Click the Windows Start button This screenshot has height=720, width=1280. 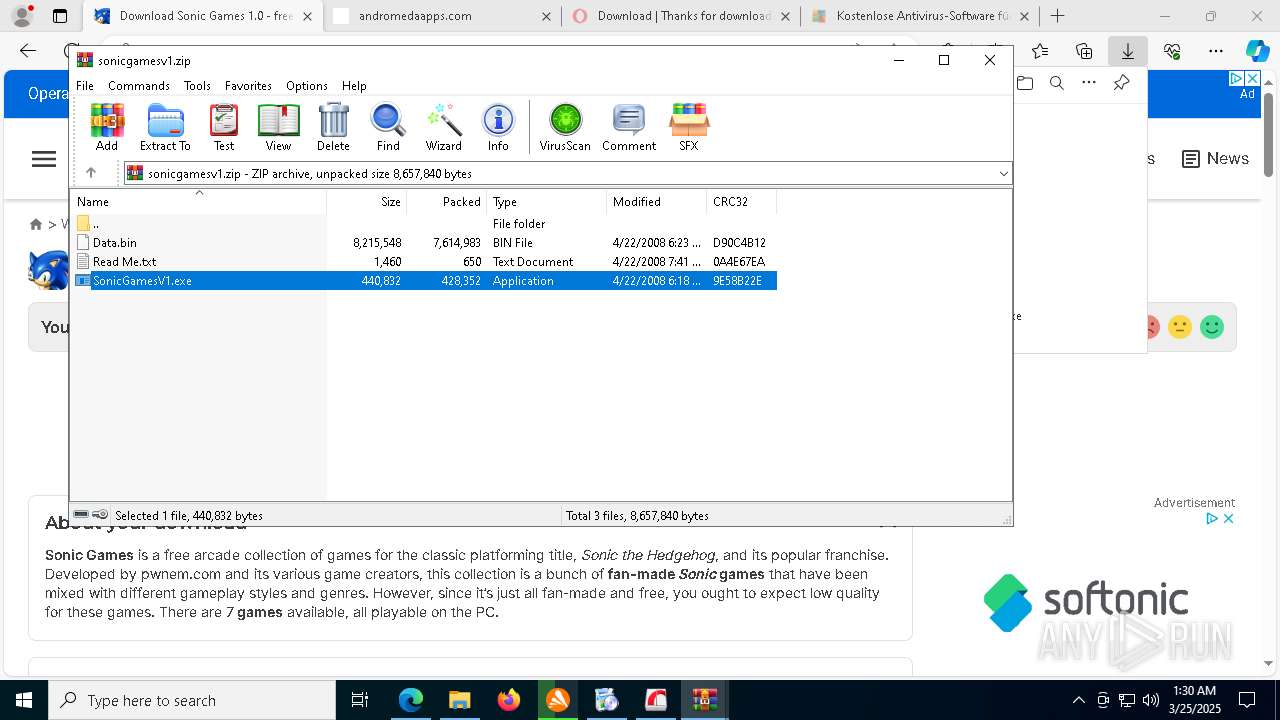coord(24,700)
